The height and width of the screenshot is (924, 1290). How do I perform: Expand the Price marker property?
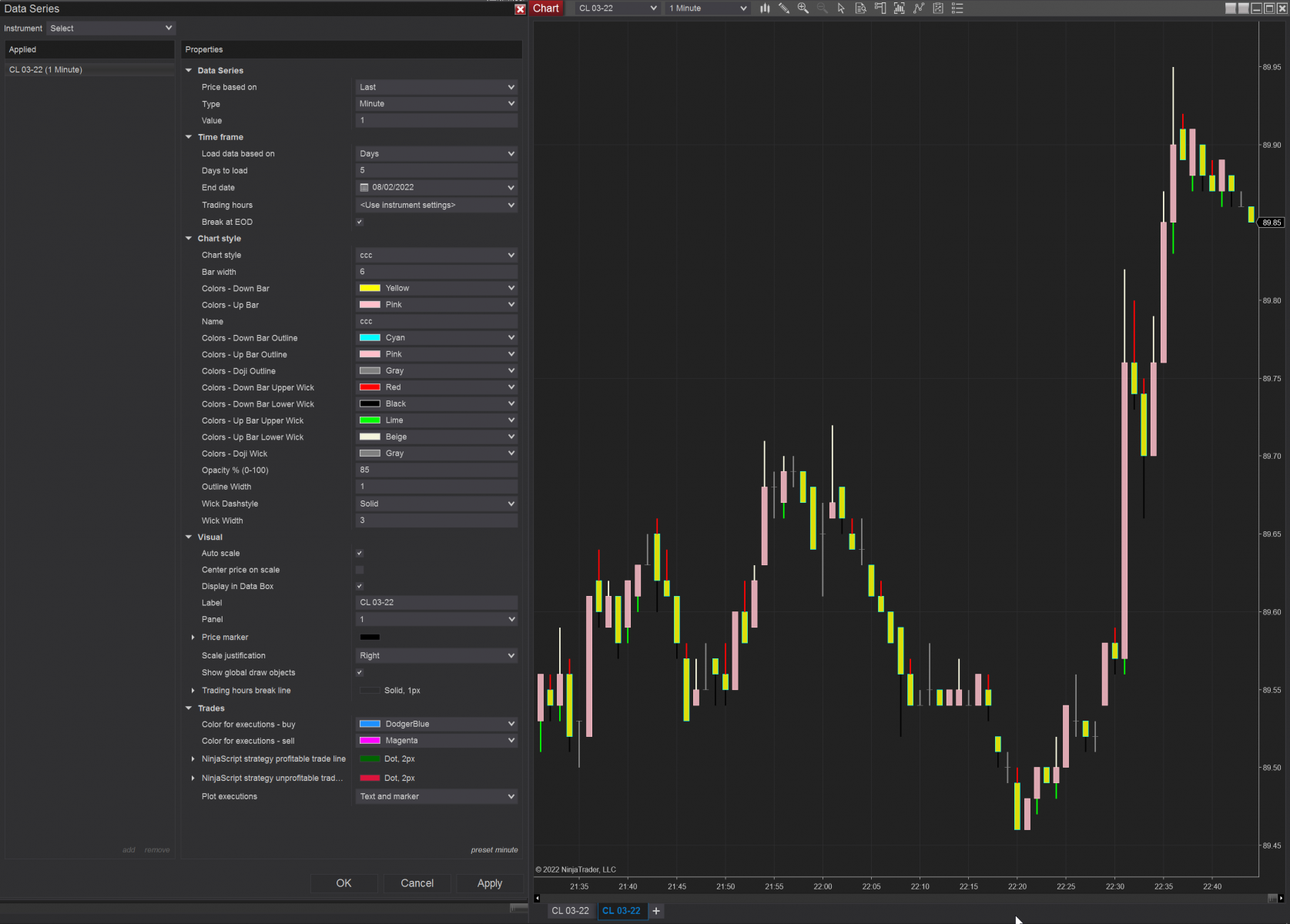pyautogui.click(x=193, y=637)
